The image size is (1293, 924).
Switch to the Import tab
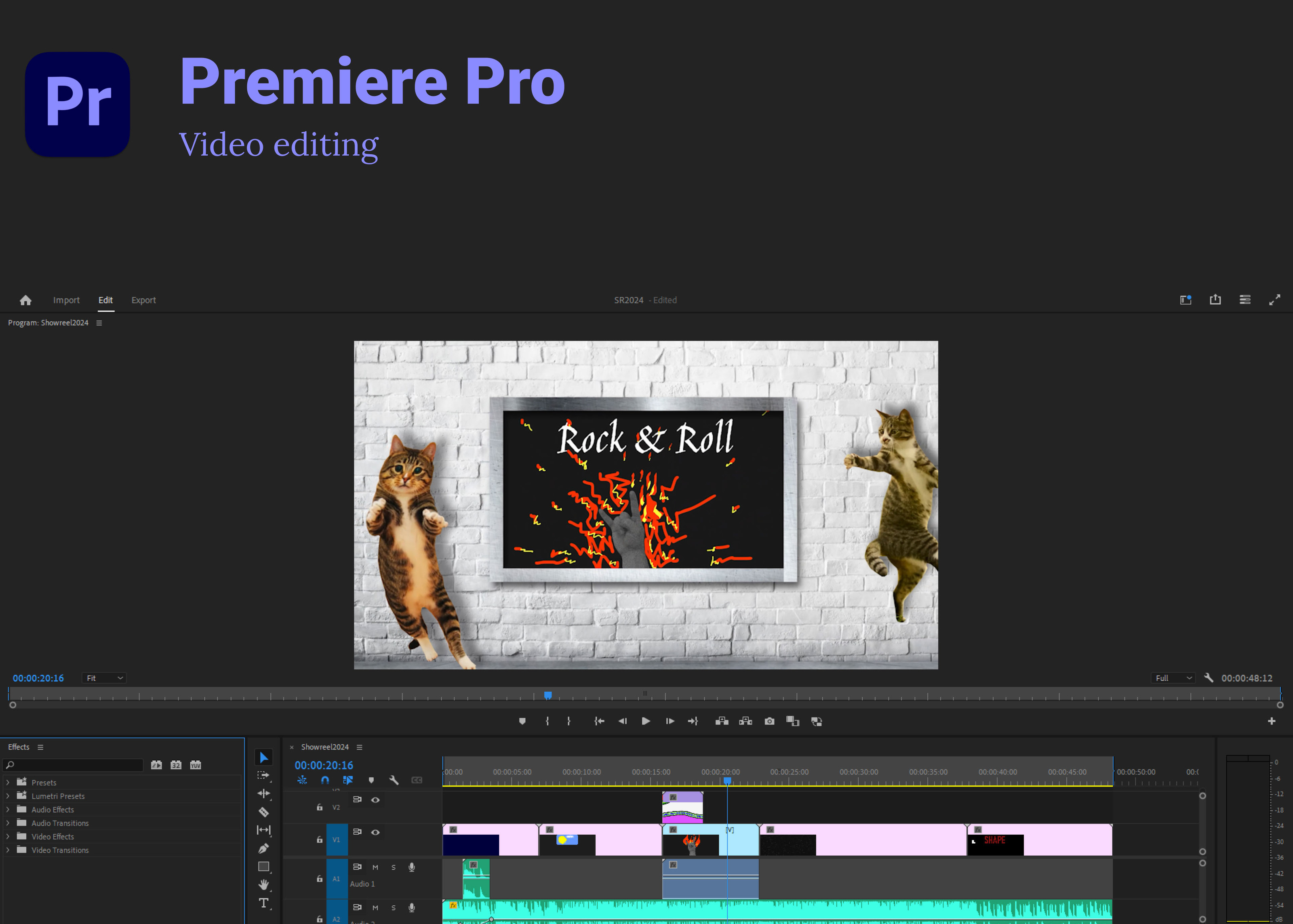pos(66,300)
